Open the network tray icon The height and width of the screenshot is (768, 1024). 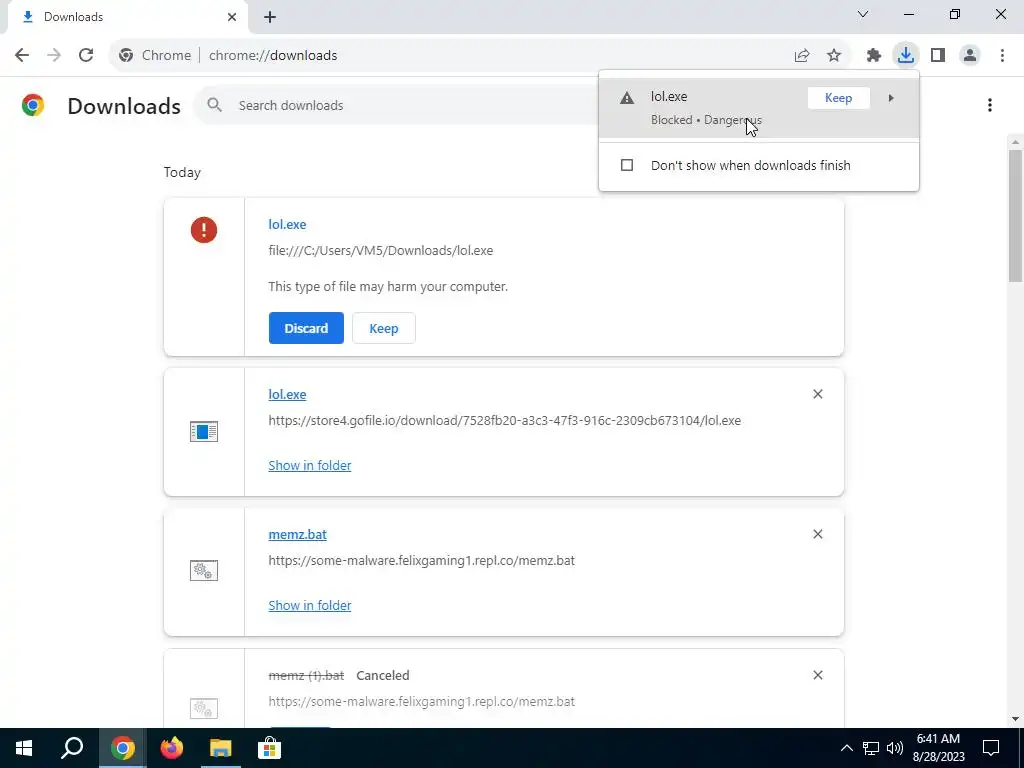[871, 748]
